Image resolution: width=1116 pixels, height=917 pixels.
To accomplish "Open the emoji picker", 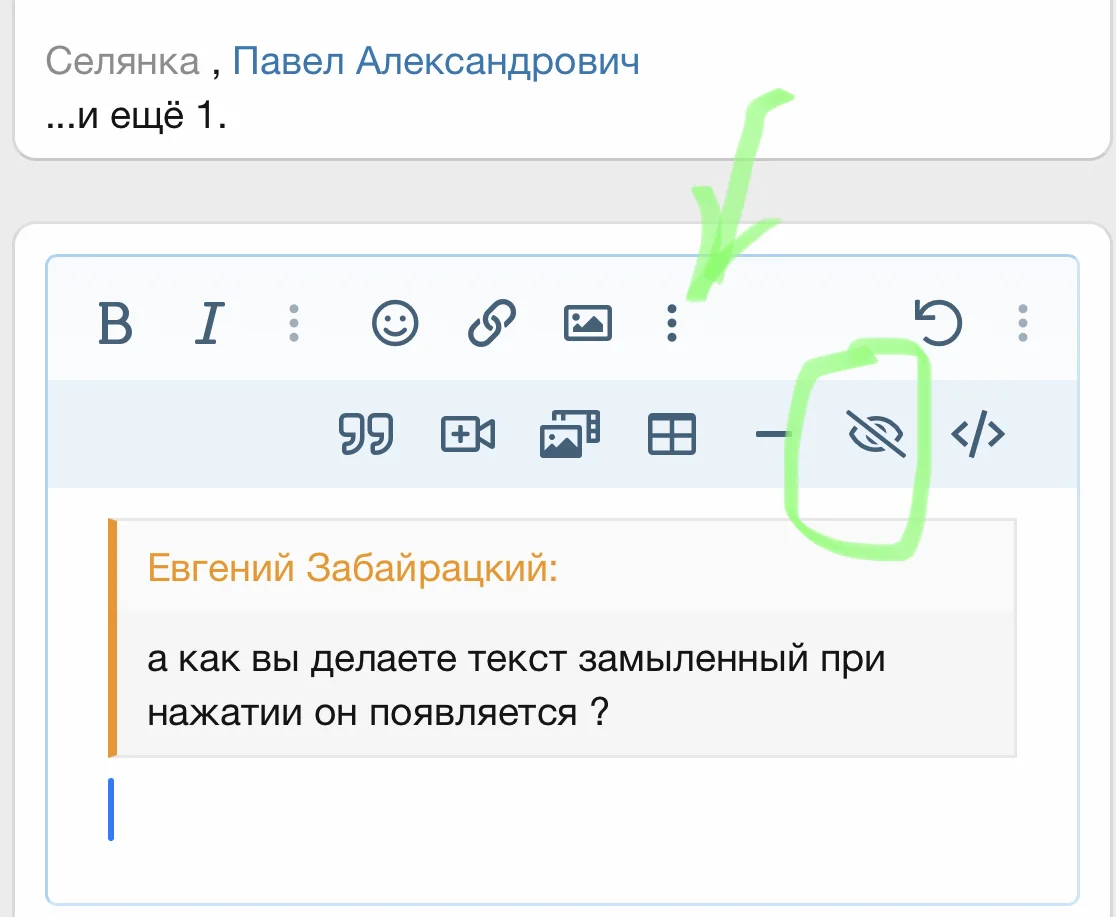I will pyautogui.click(x=394, y=324).
